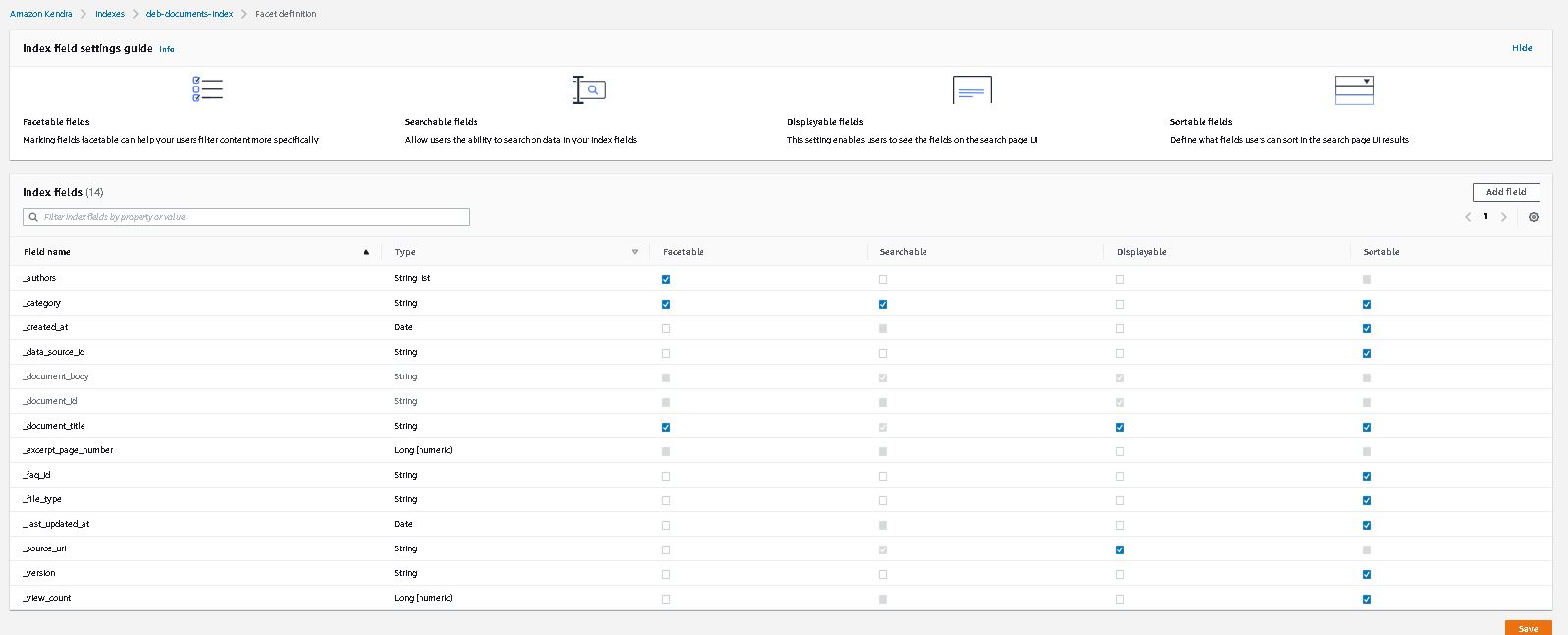Viewport: 1568px width, 635px height.
Task: Click the Sortable fields dropdown table icon
Action: [1354, 89]
